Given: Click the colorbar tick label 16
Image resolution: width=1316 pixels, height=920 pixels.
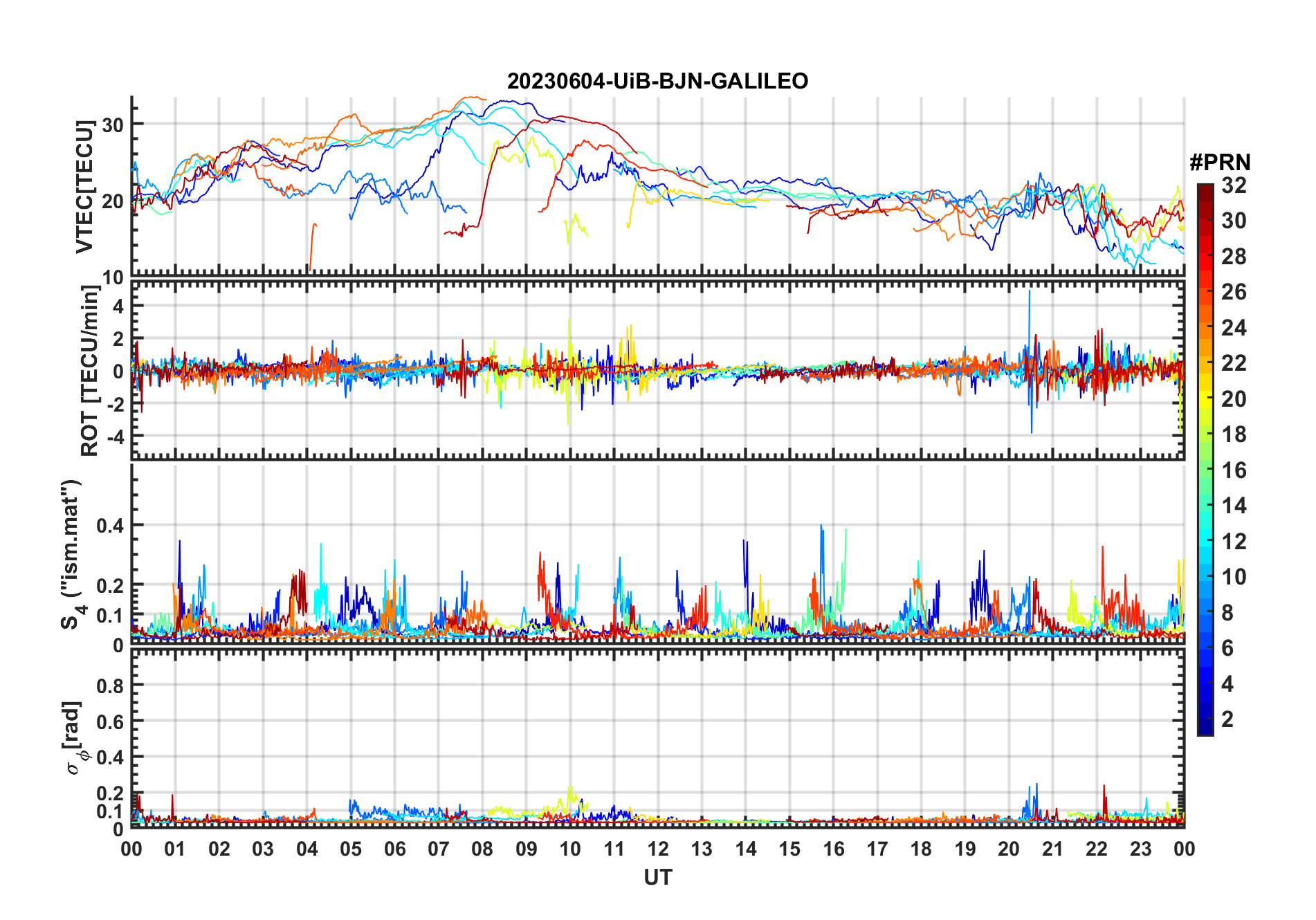Looking at the screenshot, I should coord(1234,470).
